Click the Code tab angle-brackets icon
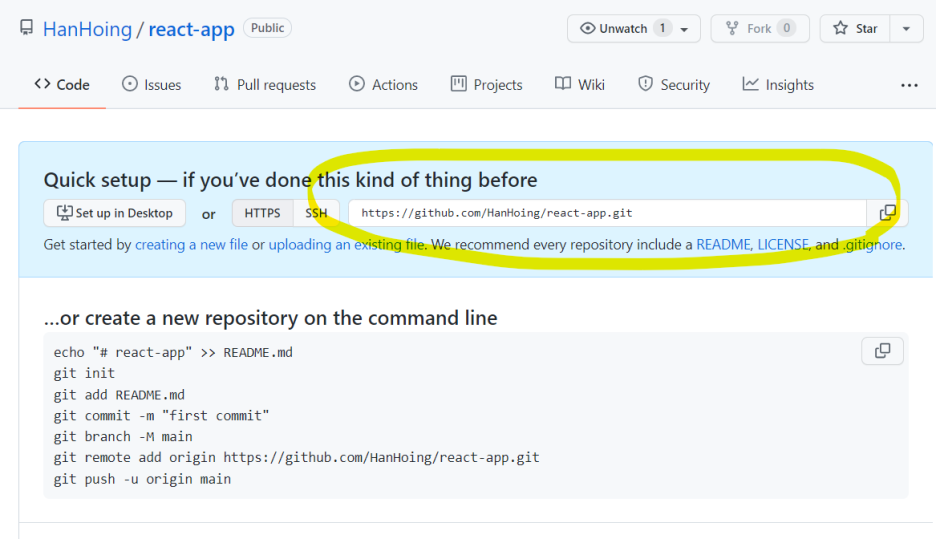Image resolution: width=936 pixels, height=539 pixels. click(x=42, y=84)
